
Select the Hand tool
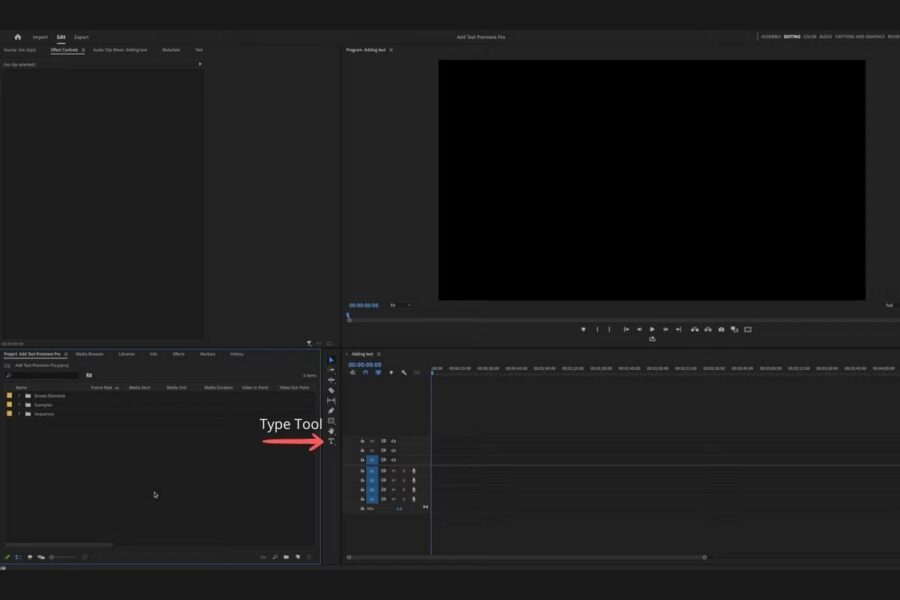click(330, 432)
